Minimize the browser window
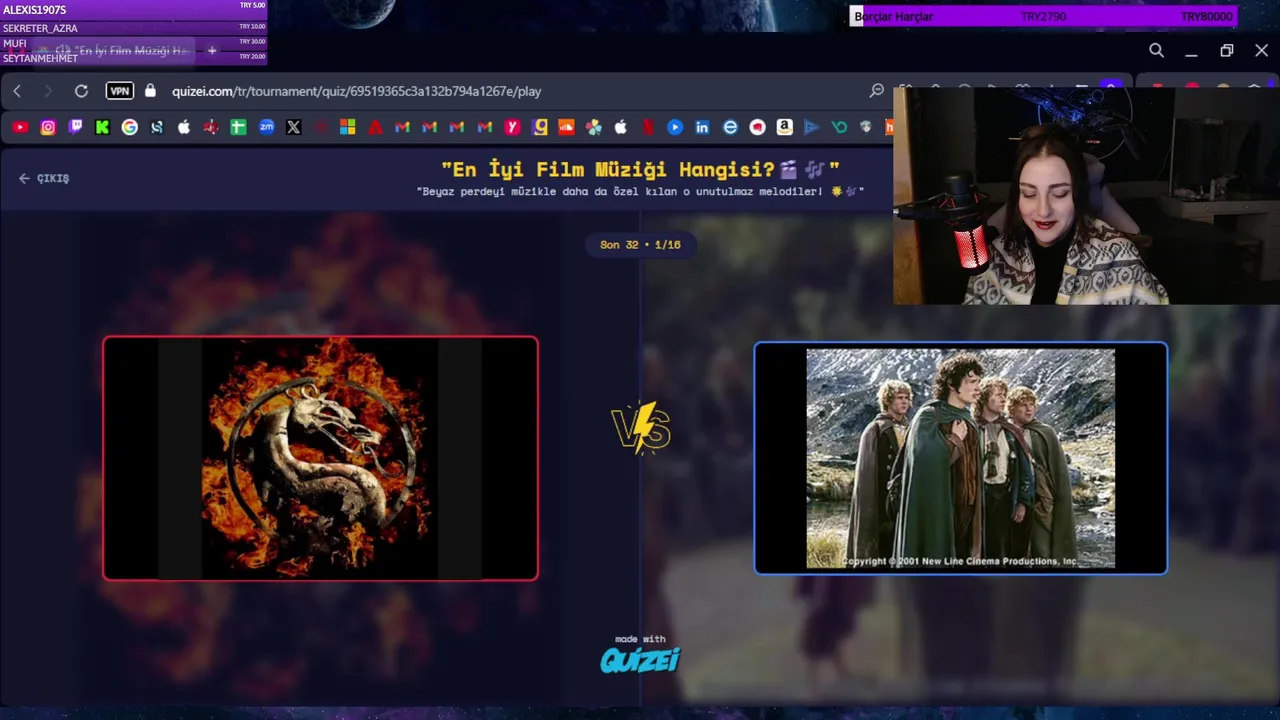Screen dimensions: 1280x720 click(x=1191, y=50)
